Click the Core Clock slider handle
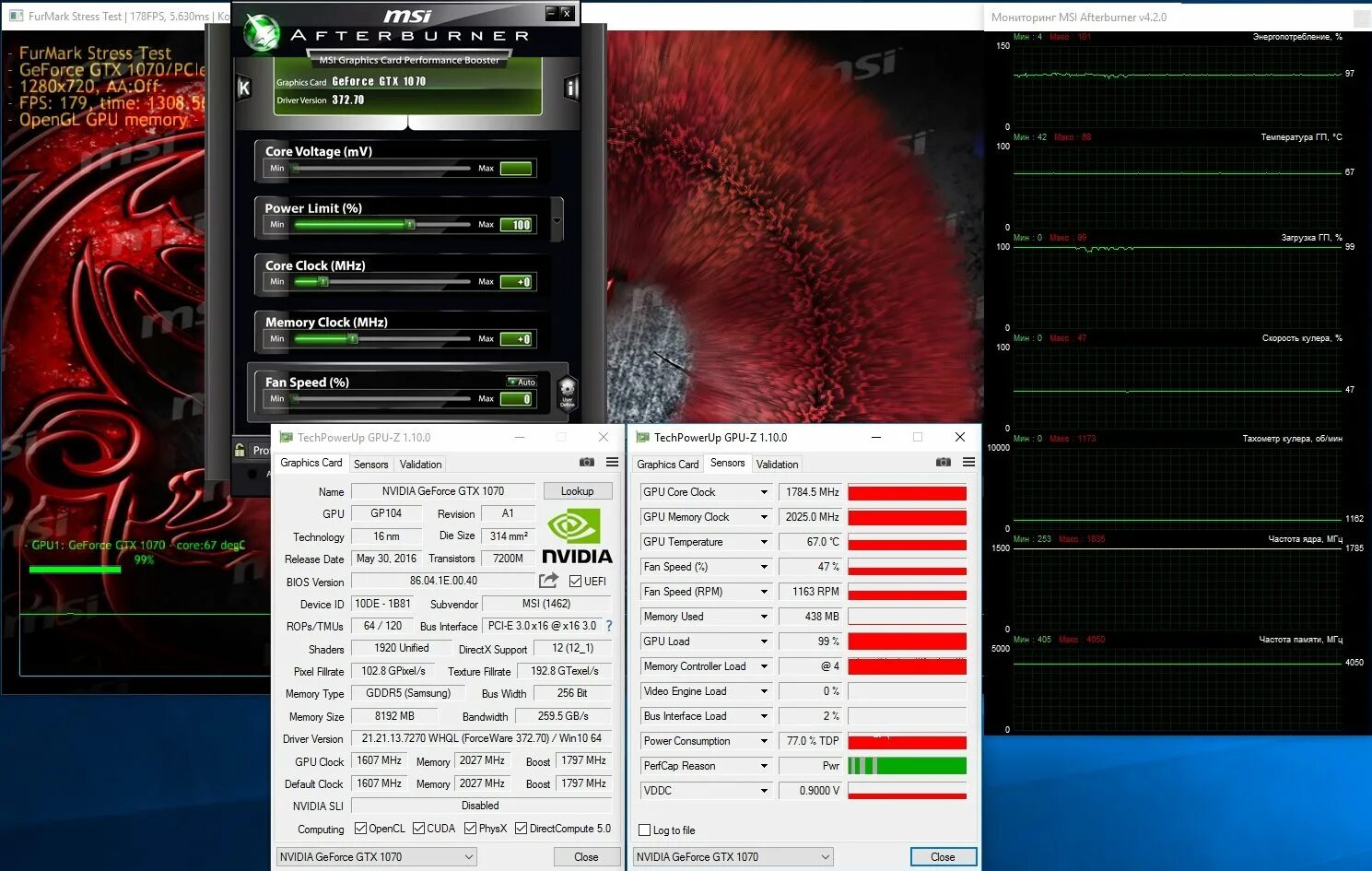 [322, 281]
